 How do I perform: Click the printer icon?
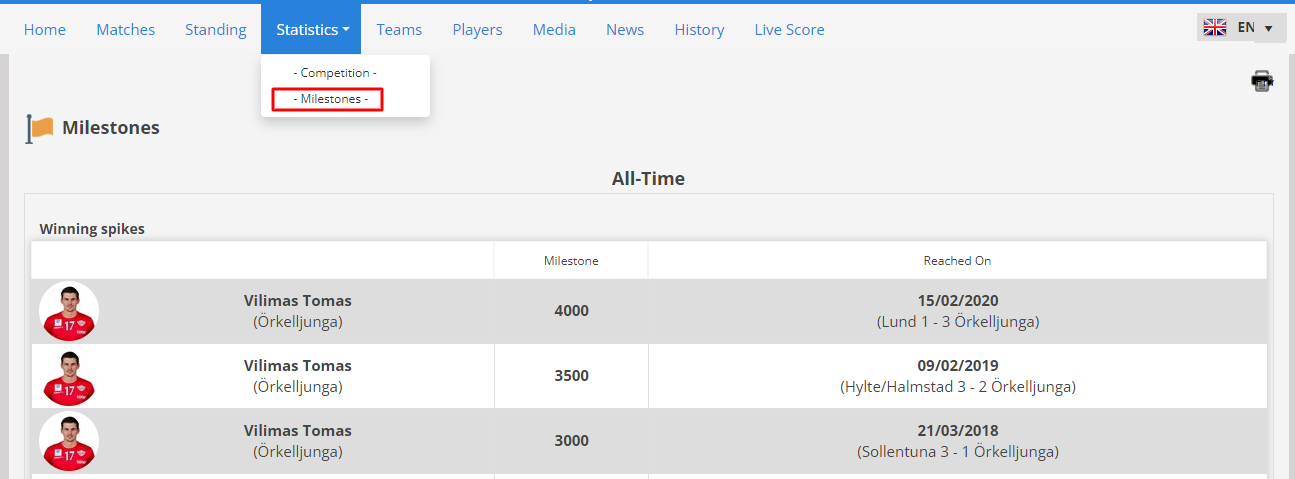(x=1262, y=81)
